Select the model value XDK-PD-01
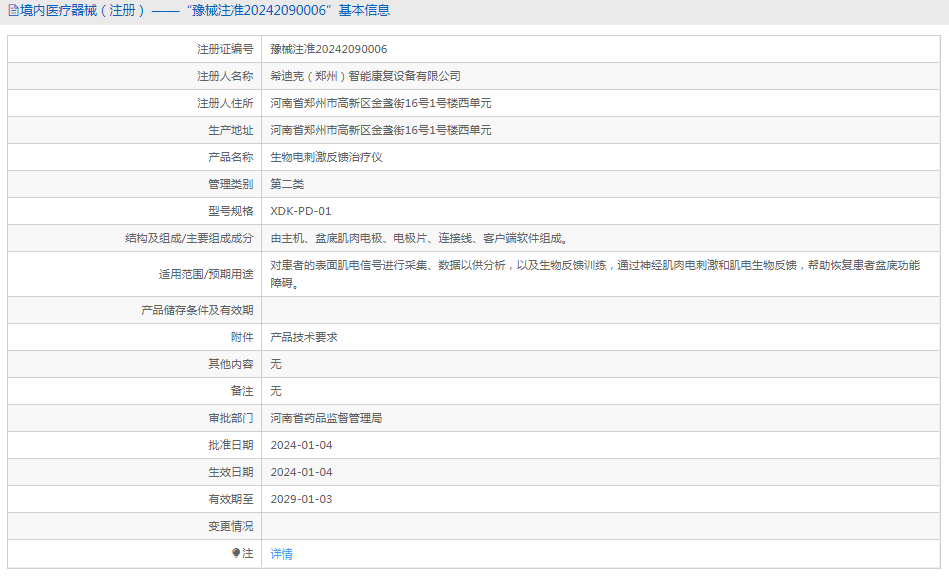Image resolution: width=949 pixels, height=577 pixels. (x=301, y=211)
